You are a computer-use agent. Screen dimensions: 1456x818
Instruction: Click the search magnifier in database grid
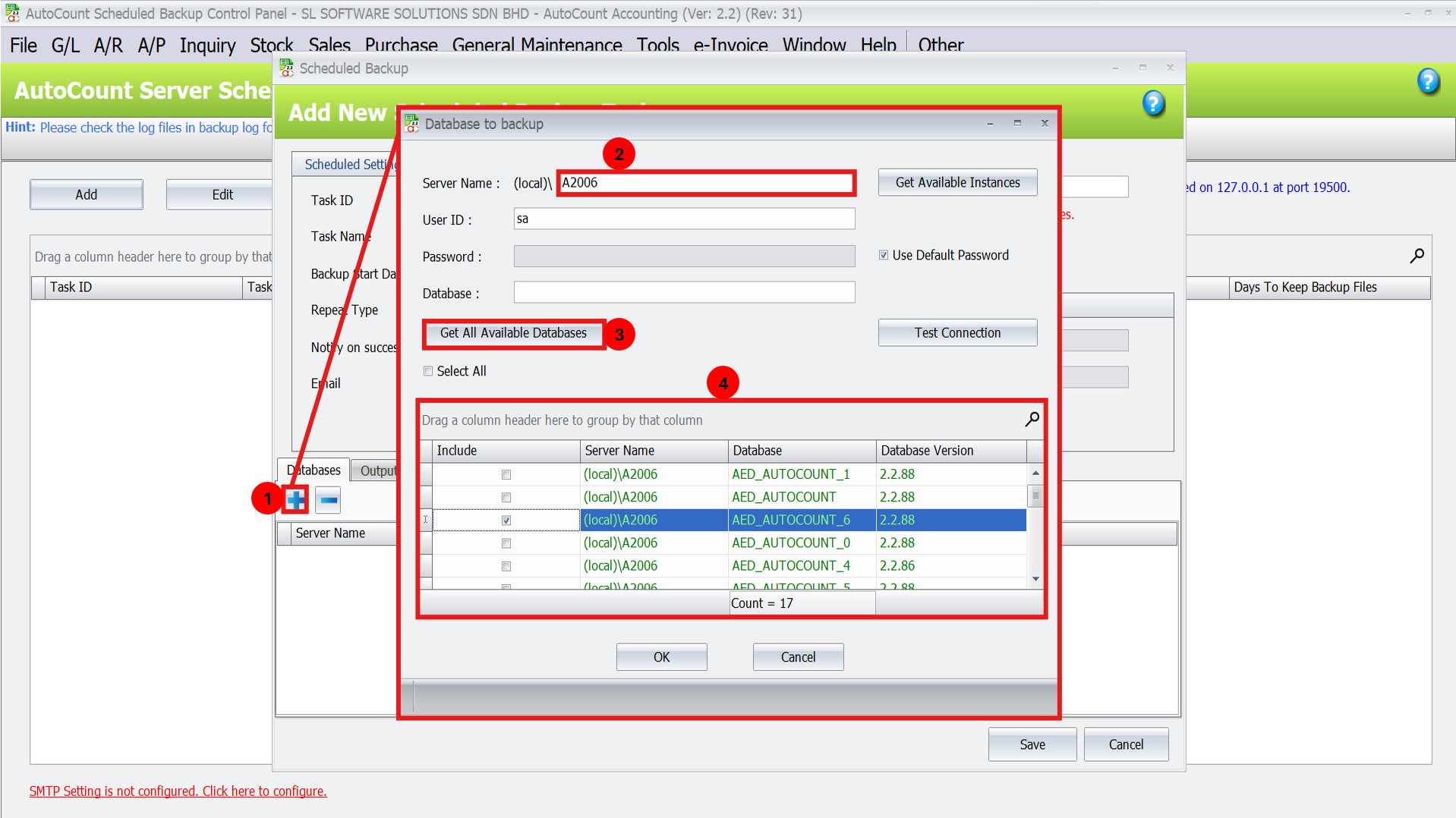click(1032, 420)
